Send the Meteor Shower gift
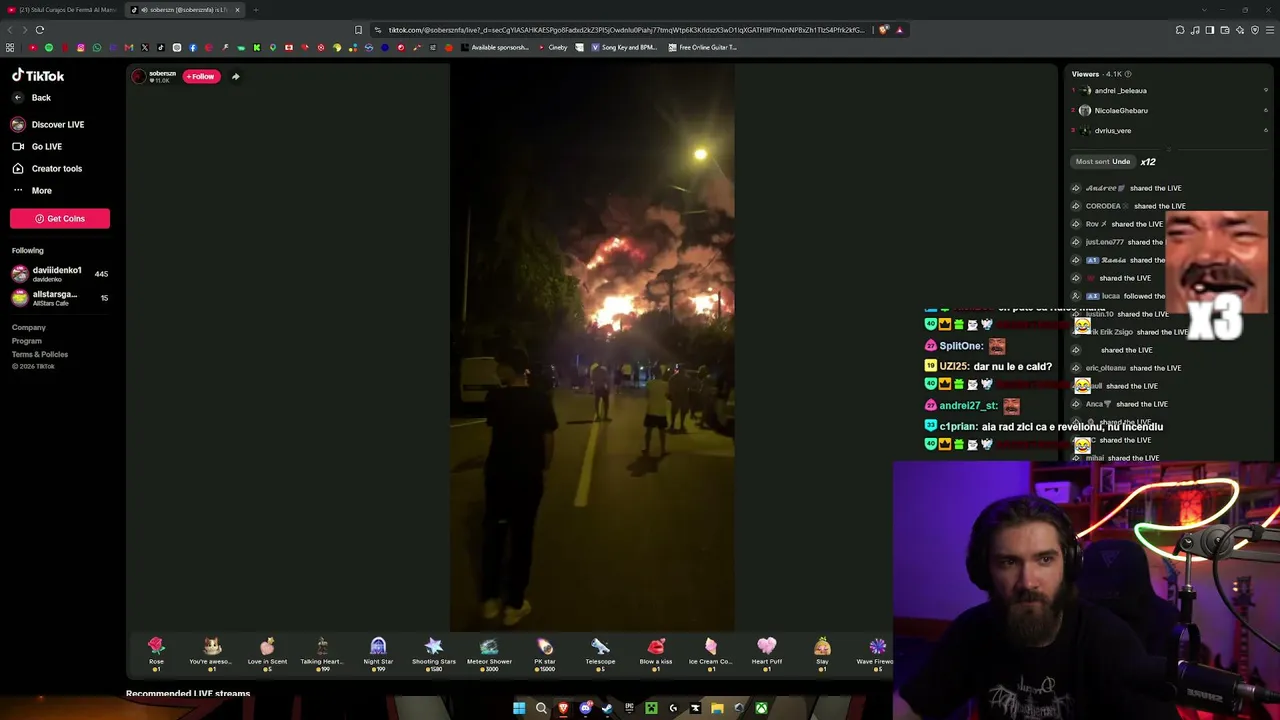Screen dimensions: 1280x720 (489, 653)
